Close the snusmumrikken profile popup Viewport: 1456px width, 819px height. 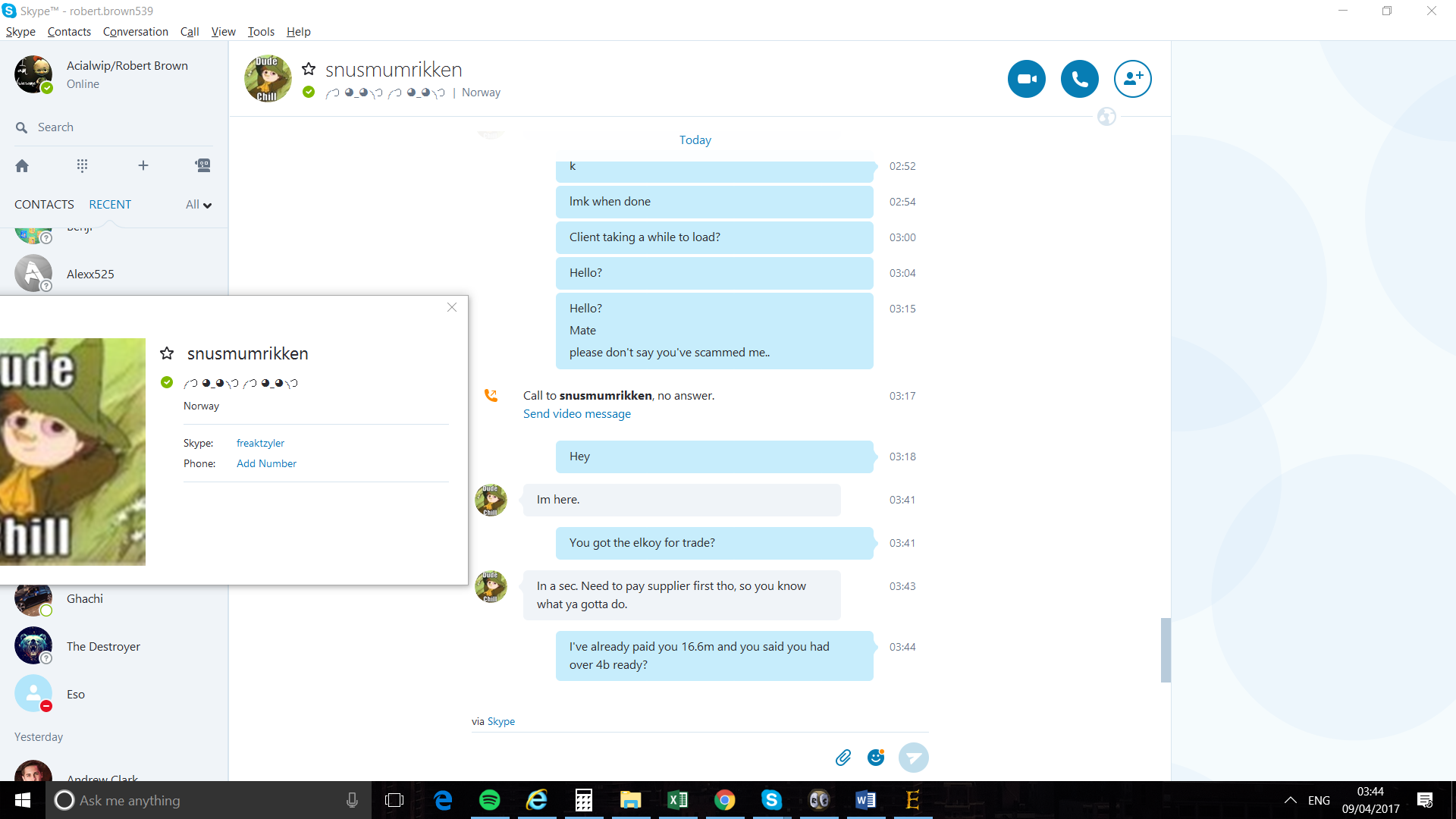click(452, 307)
